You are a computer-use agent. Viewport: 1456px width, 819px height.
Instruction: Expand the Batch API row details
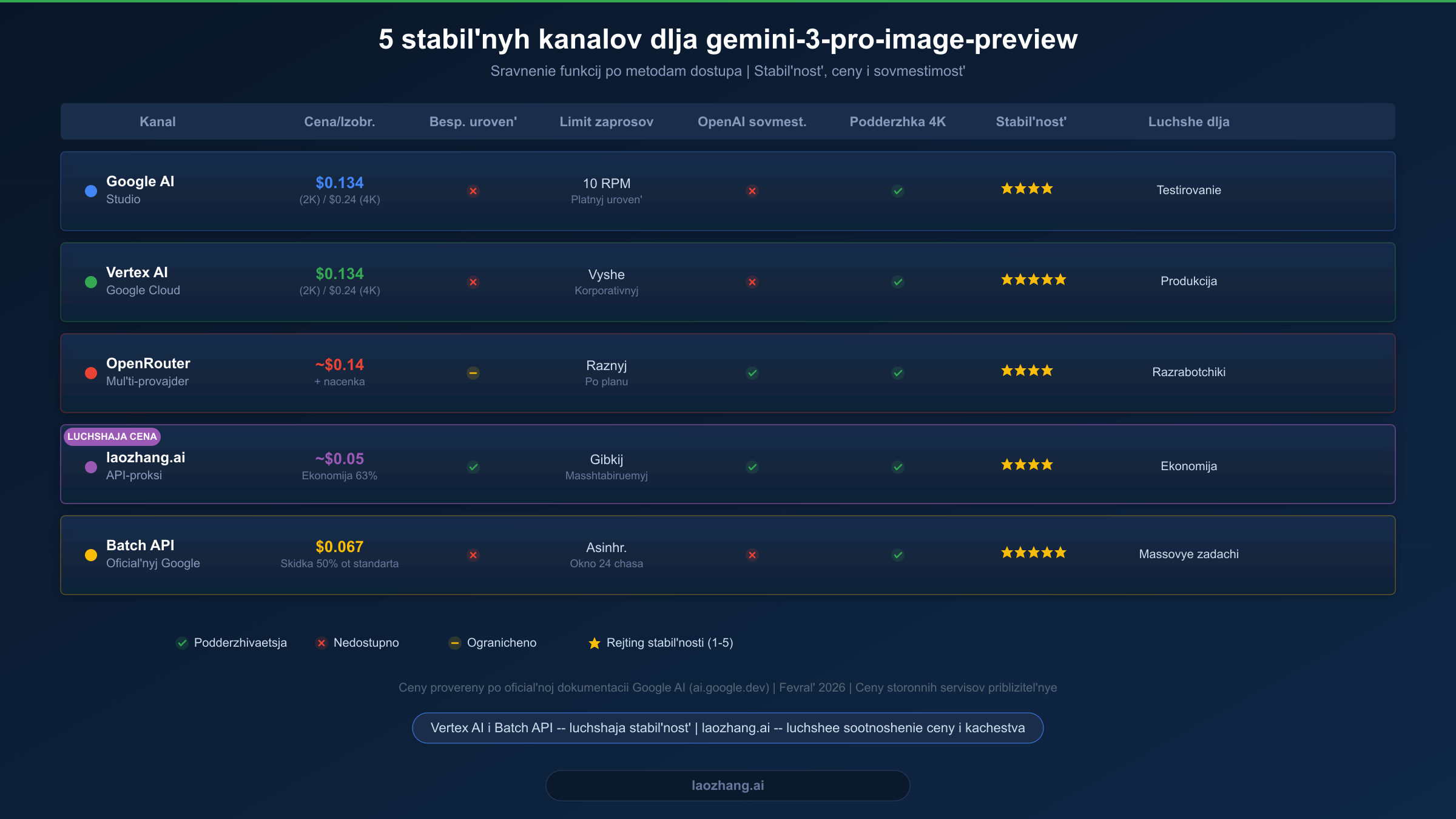(728, 554)
